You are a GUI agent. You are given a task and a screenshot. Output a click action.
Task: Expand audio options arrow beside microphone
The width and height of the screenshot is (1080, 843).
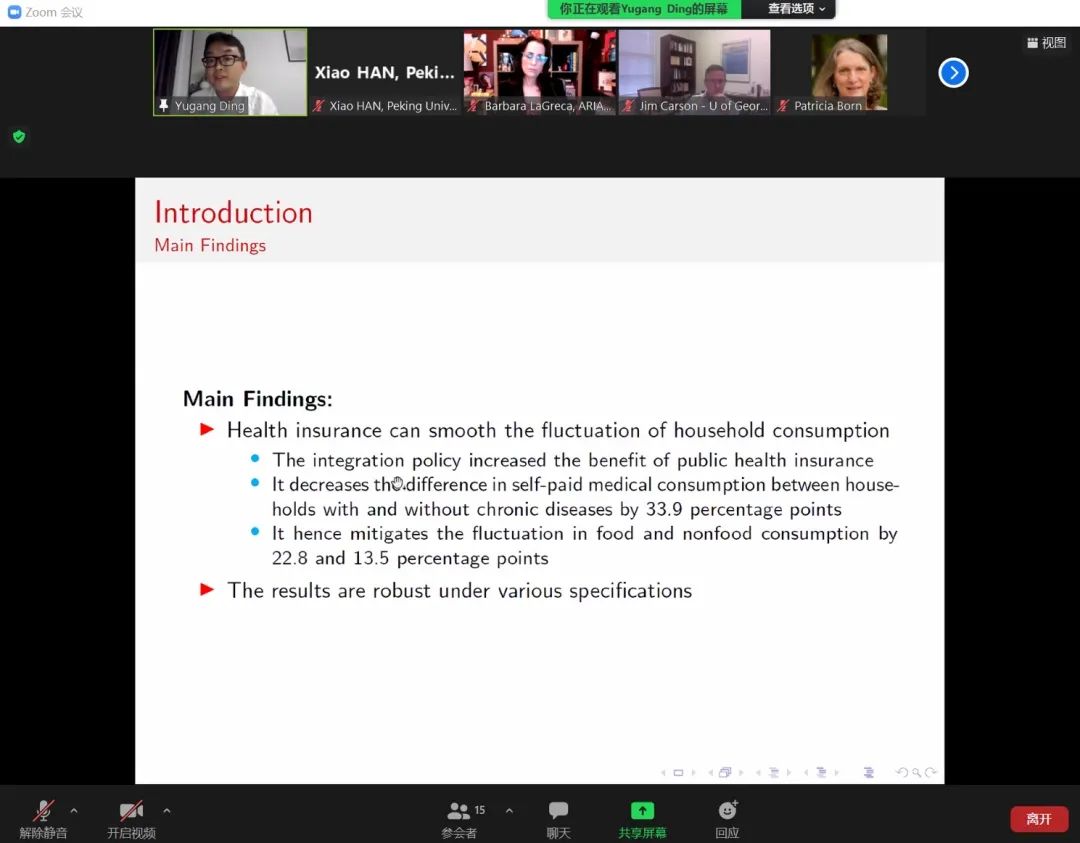tap(74, 810)
